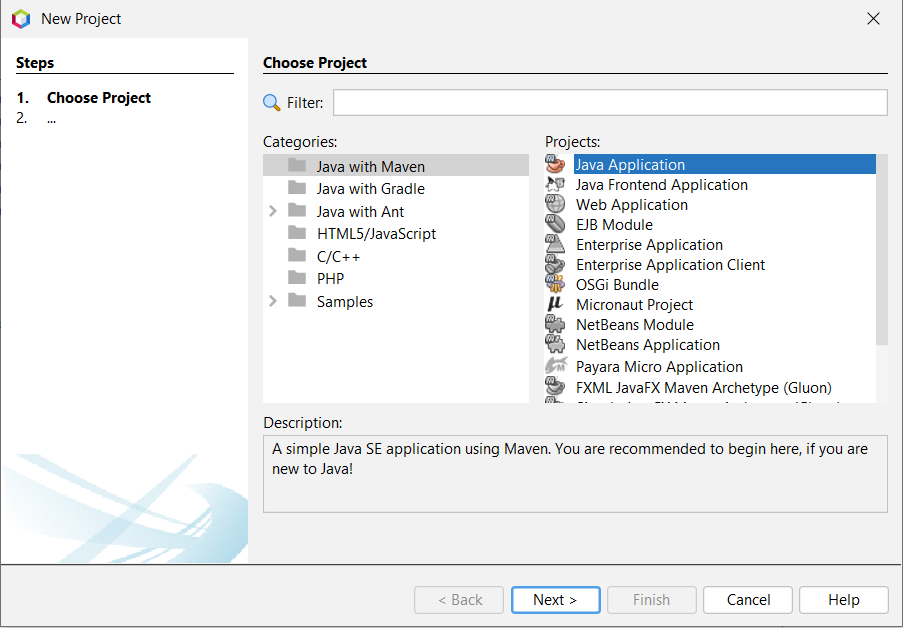903x628 pixels.
Task: Click the Projects list vertical scrollbar
Action: pyautogui.click(x=882, y=249)
